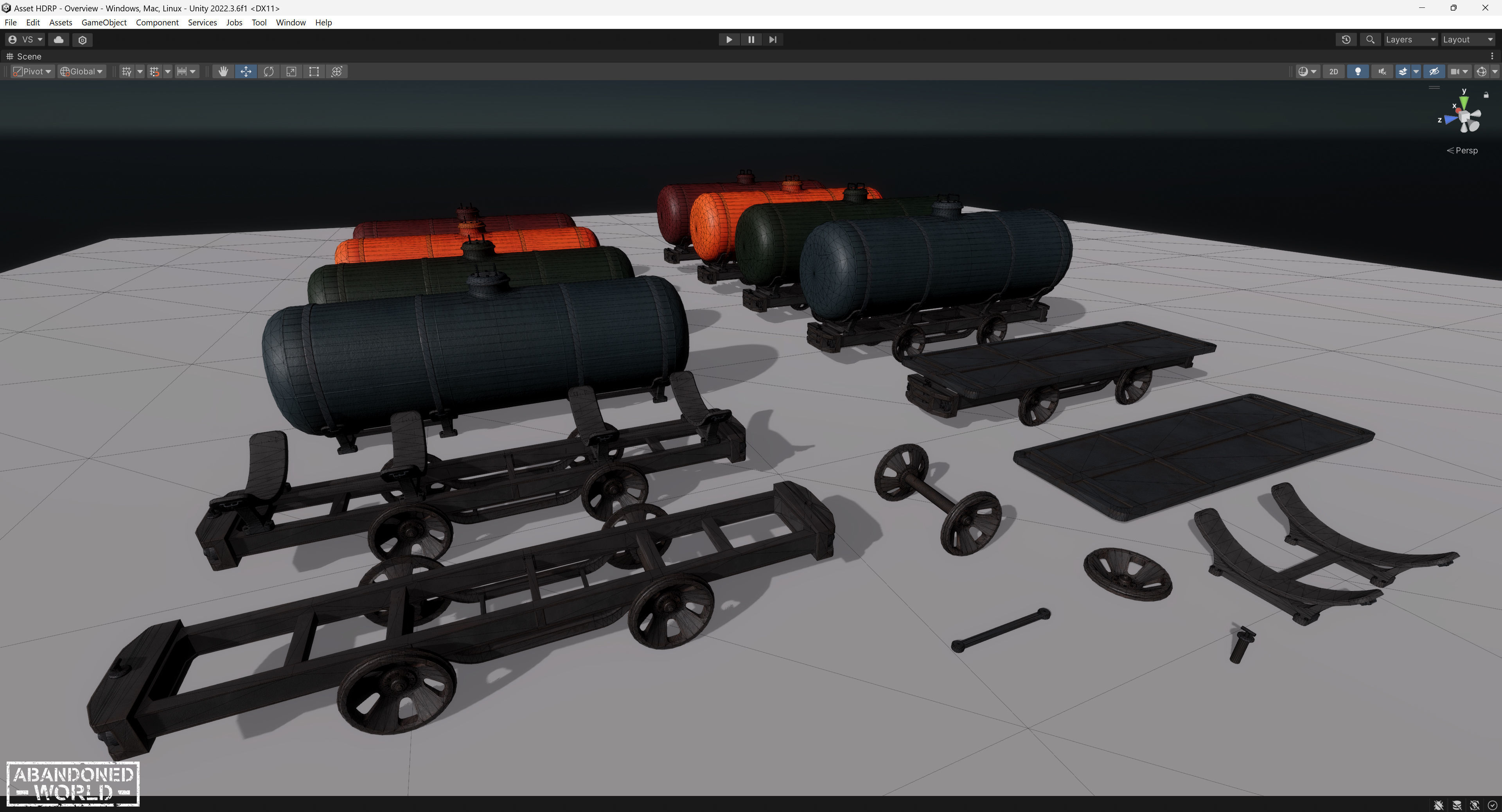This screenshot has height=812, width=1502.
Task: Select the Rotate tool
Action: (x=268, y=72)
